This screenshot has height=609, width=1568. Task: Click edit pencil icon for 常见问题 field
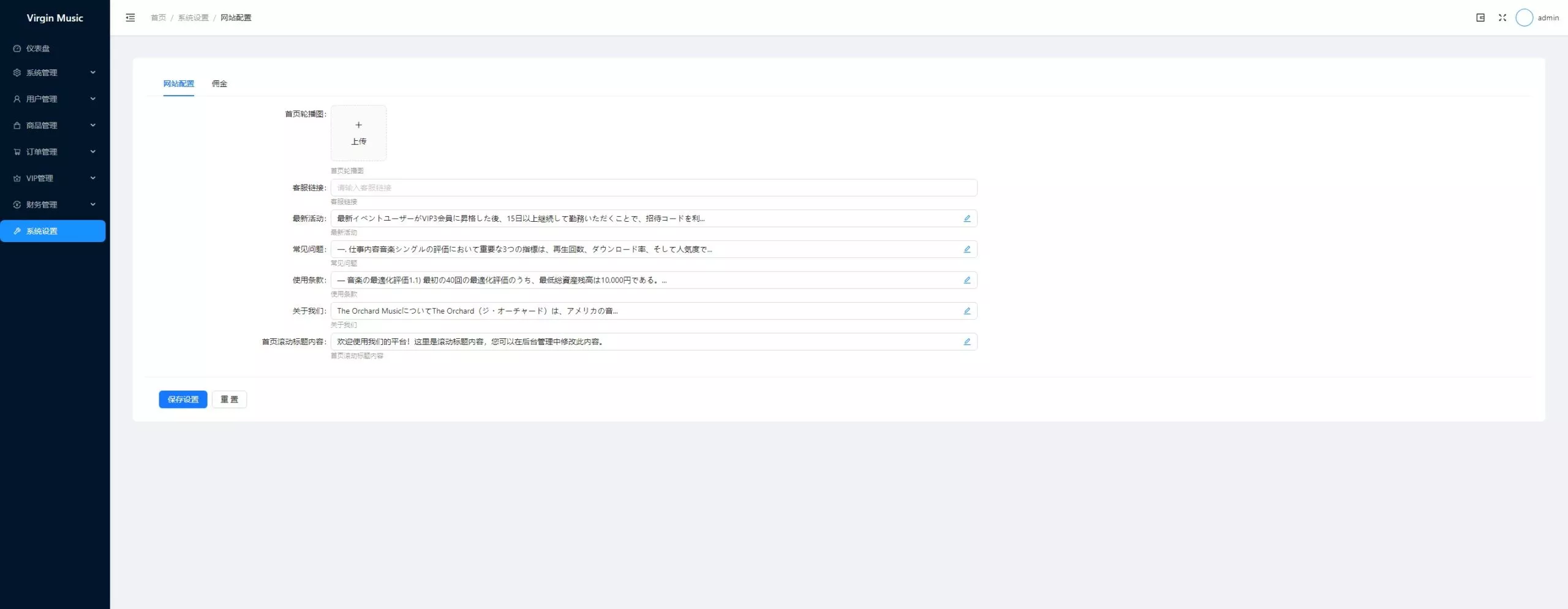click(x=967, y=249)
